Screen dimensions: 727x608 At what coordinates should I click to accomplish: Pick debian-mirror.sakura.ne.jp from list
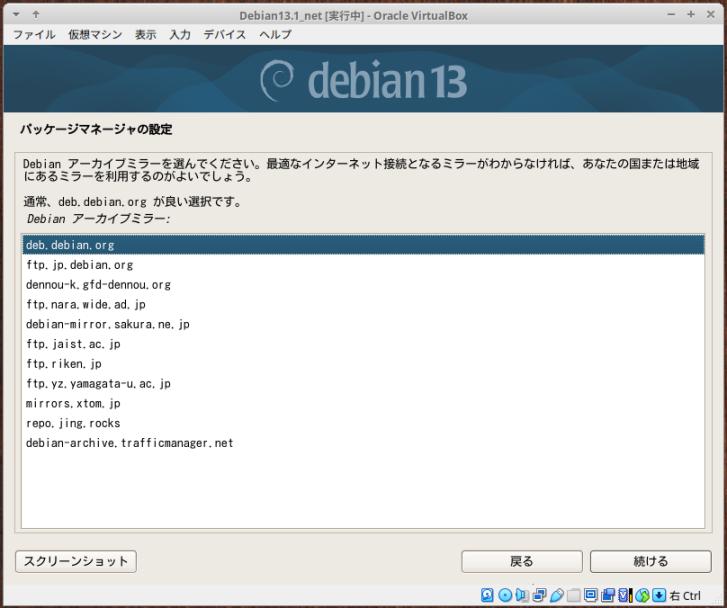click(364, 324)
